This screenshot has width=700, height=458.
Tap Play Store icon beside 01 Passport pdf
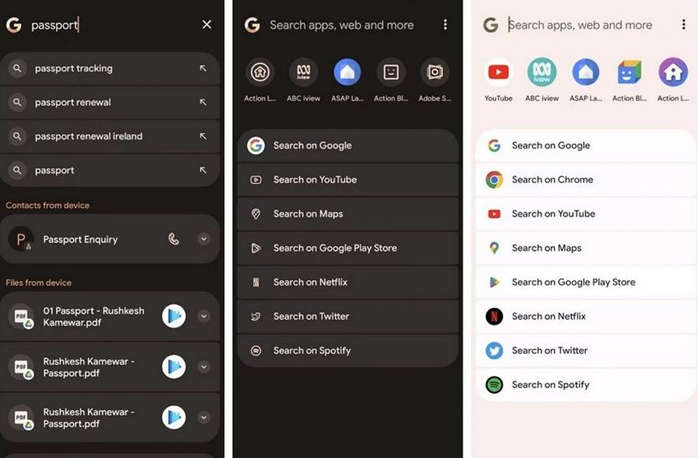174,316
